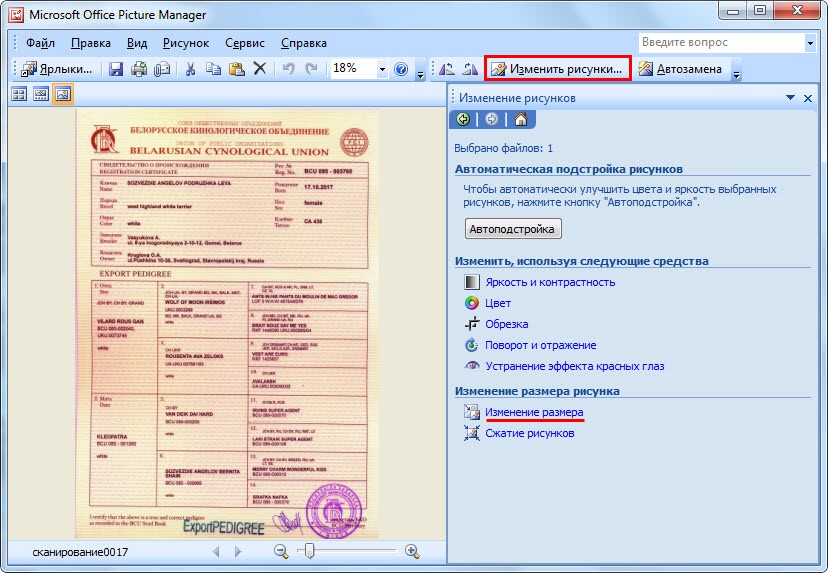Image resolution: width=828 pixels, height=573 pixels.
Task: Click the Save floppy disk icon
Action: [x=116, y=69]
